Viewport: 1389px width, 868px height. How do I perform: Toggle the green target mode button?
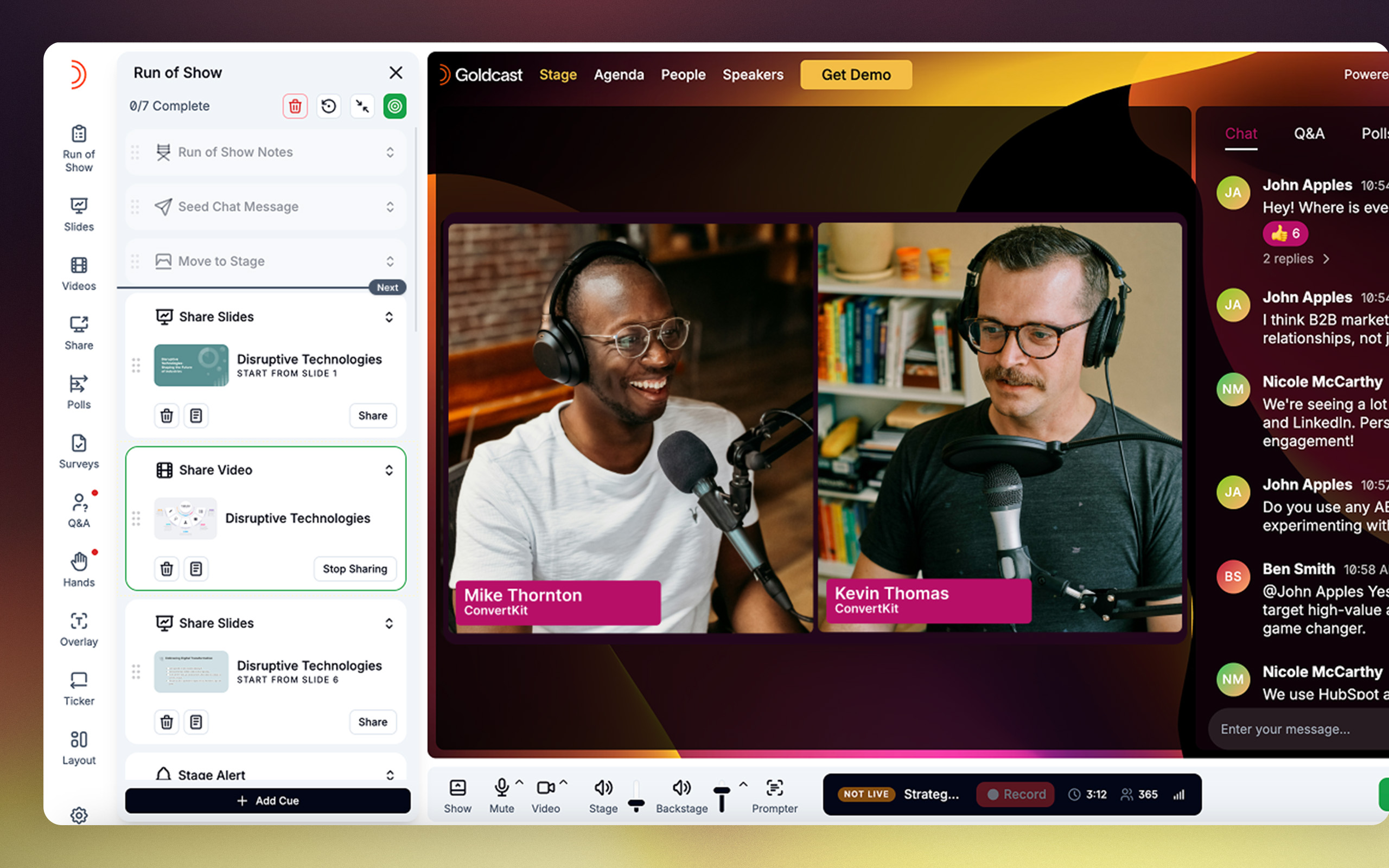coord(395,106)
